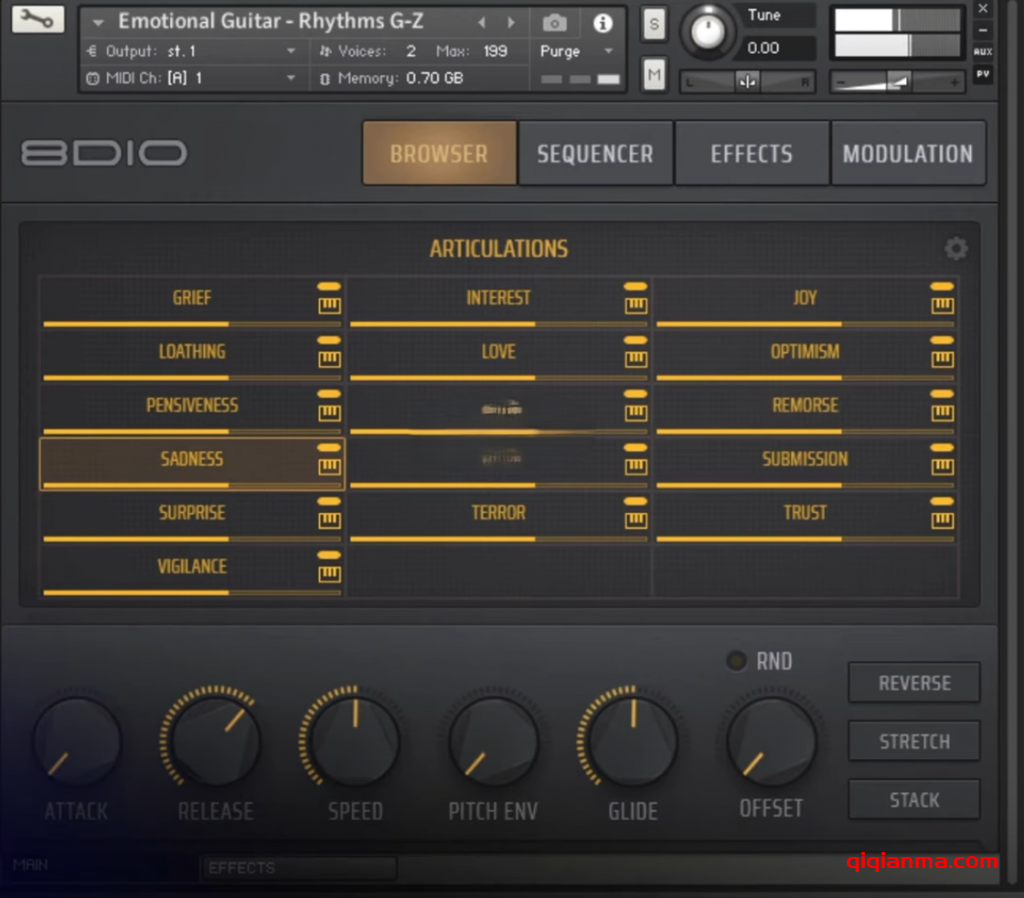Enable the RND random offset toggle
1024x898 pixels.
pos(737,661)
